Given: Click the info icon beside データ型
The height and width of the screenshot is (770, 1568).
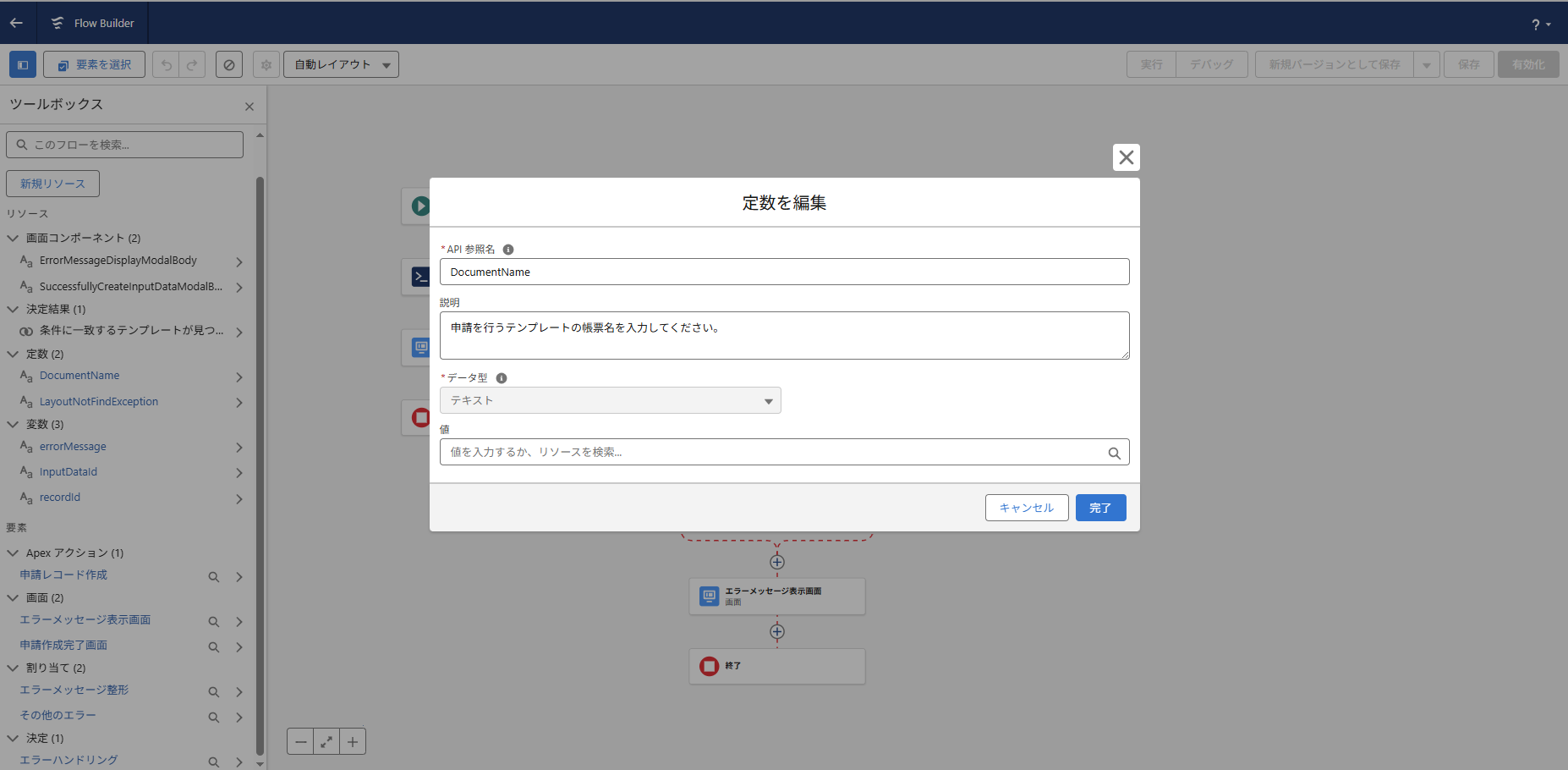Looking at the screenshot, I should tap(502, 378).
